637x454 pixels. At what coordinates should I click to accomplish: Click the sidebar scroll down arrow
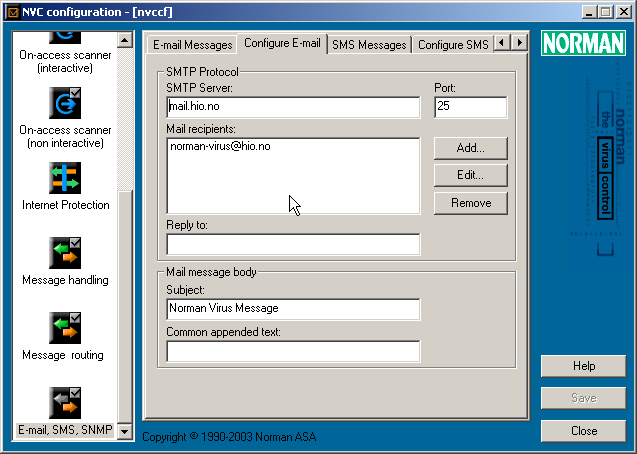125,432
